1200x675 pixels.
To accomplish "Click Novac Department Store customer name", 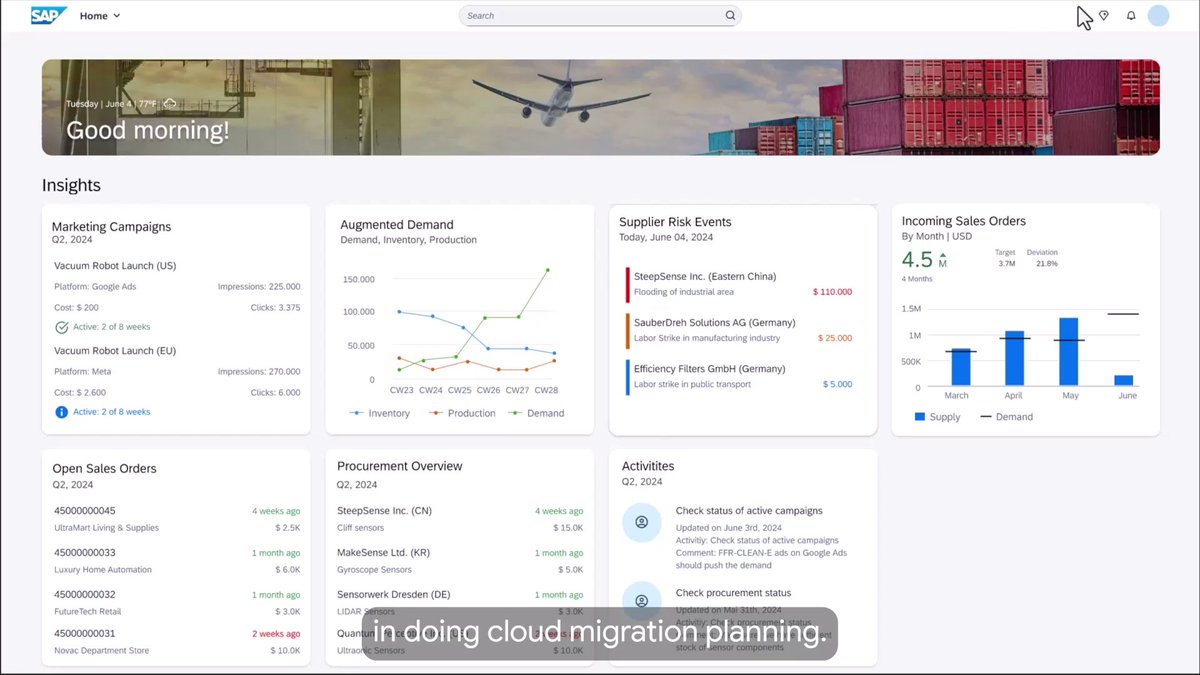I will coord(101,651).
